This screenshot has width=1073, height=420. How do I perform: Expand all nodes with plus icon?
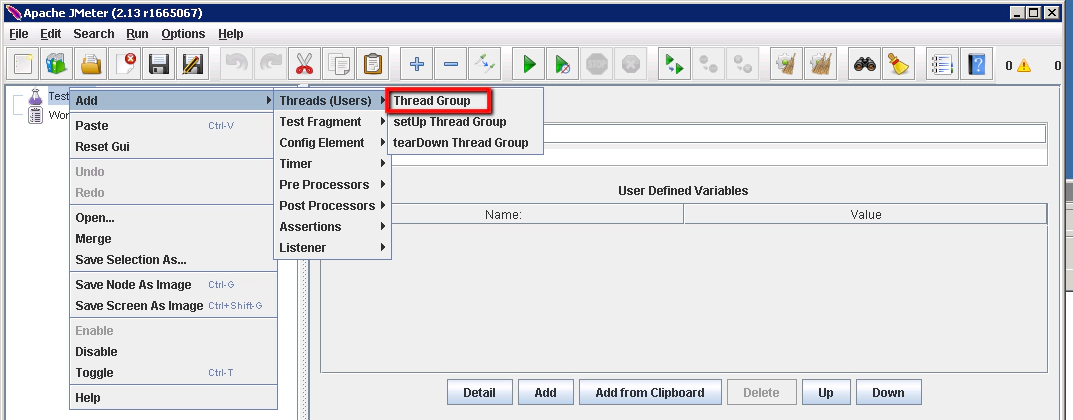click(417, 64)
